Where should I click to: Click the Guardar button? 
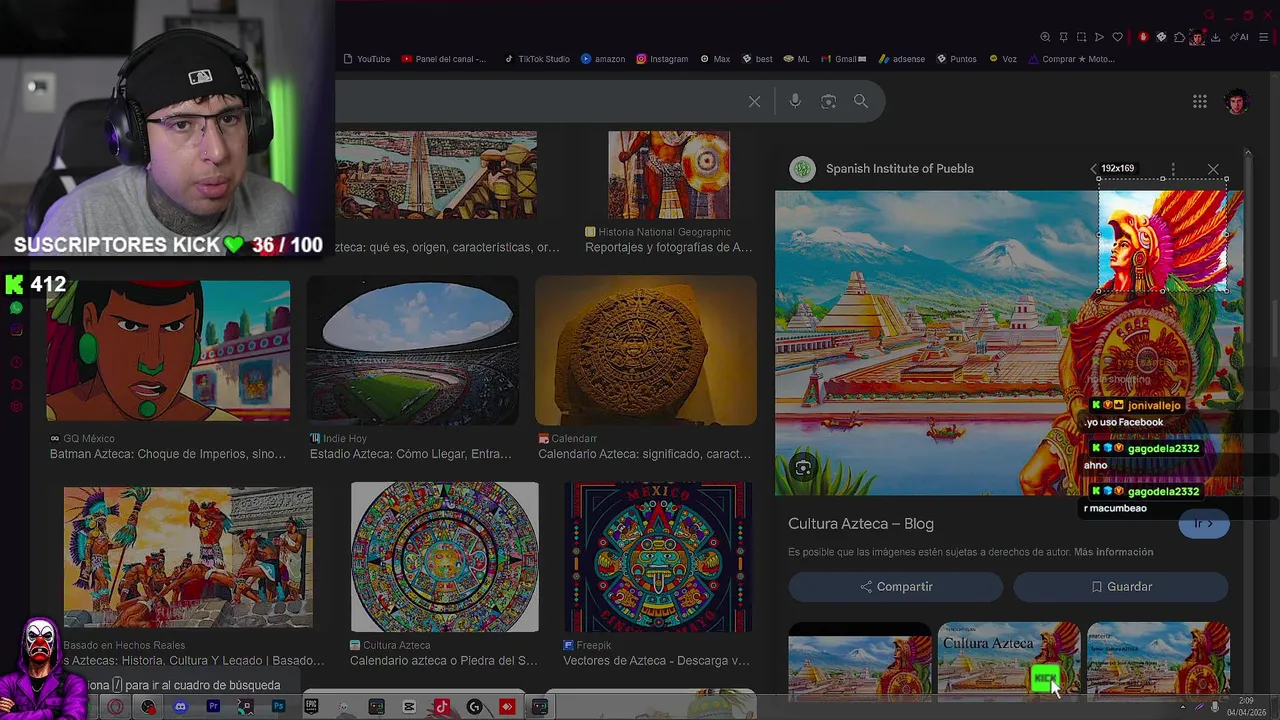(x=1121, y=587)
